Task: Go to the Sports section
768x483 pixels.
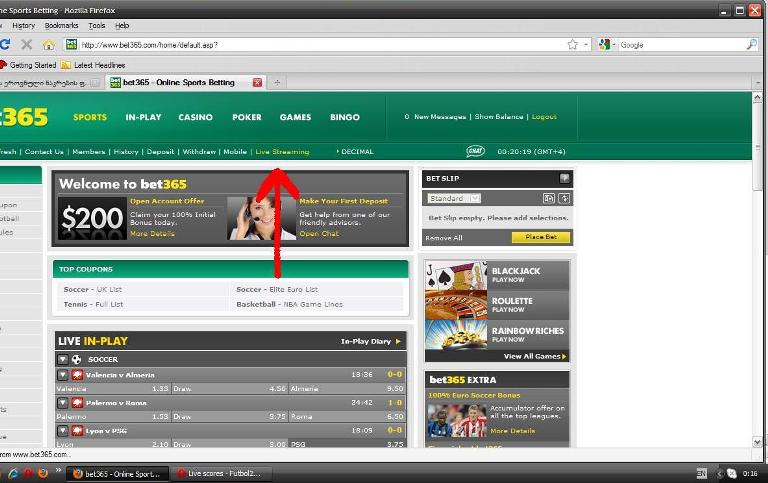Action: [x=90, y=117]
